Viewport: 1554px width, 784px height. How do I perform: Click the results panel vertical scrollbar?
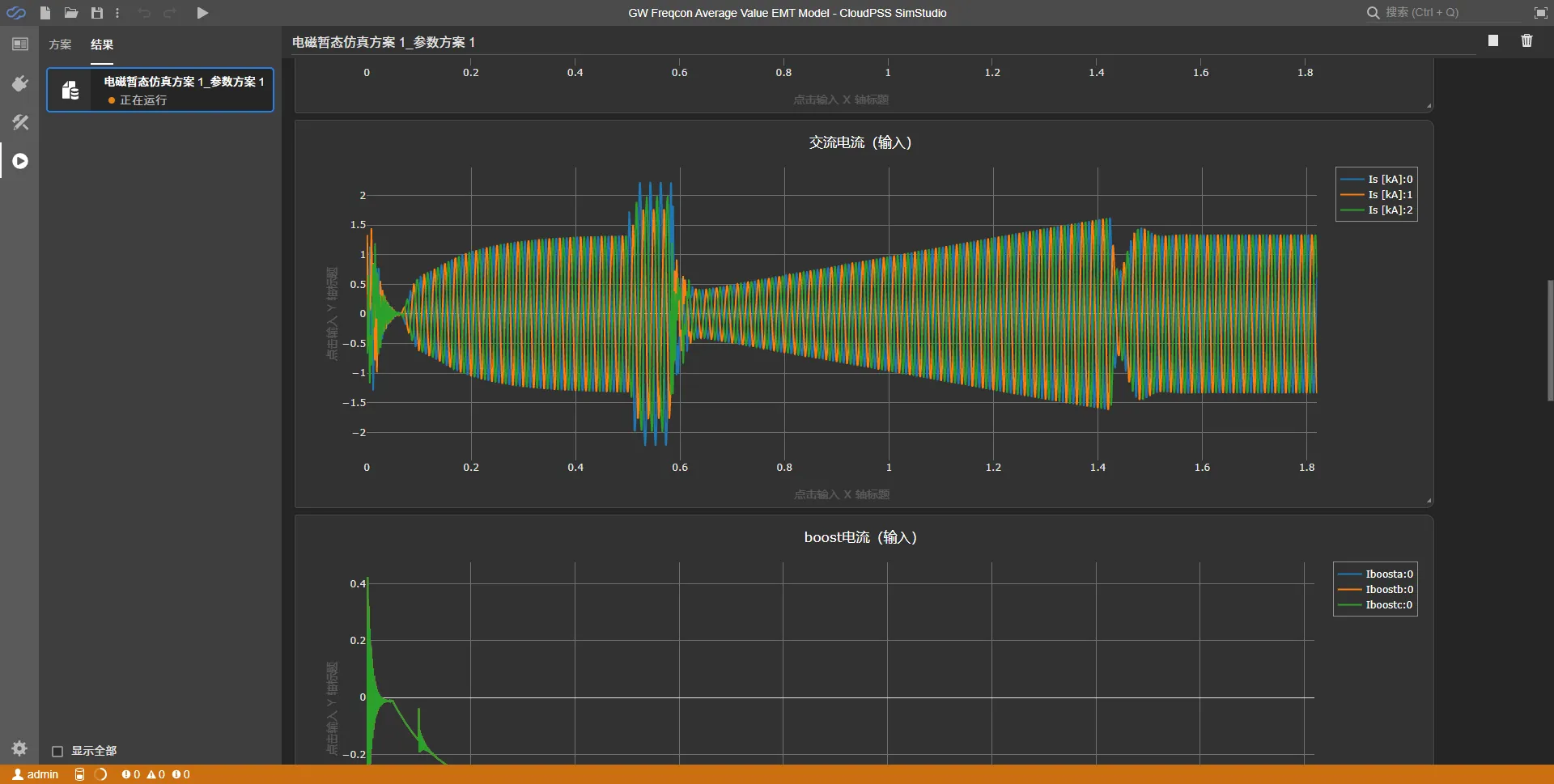click(x=1550, y=340)
